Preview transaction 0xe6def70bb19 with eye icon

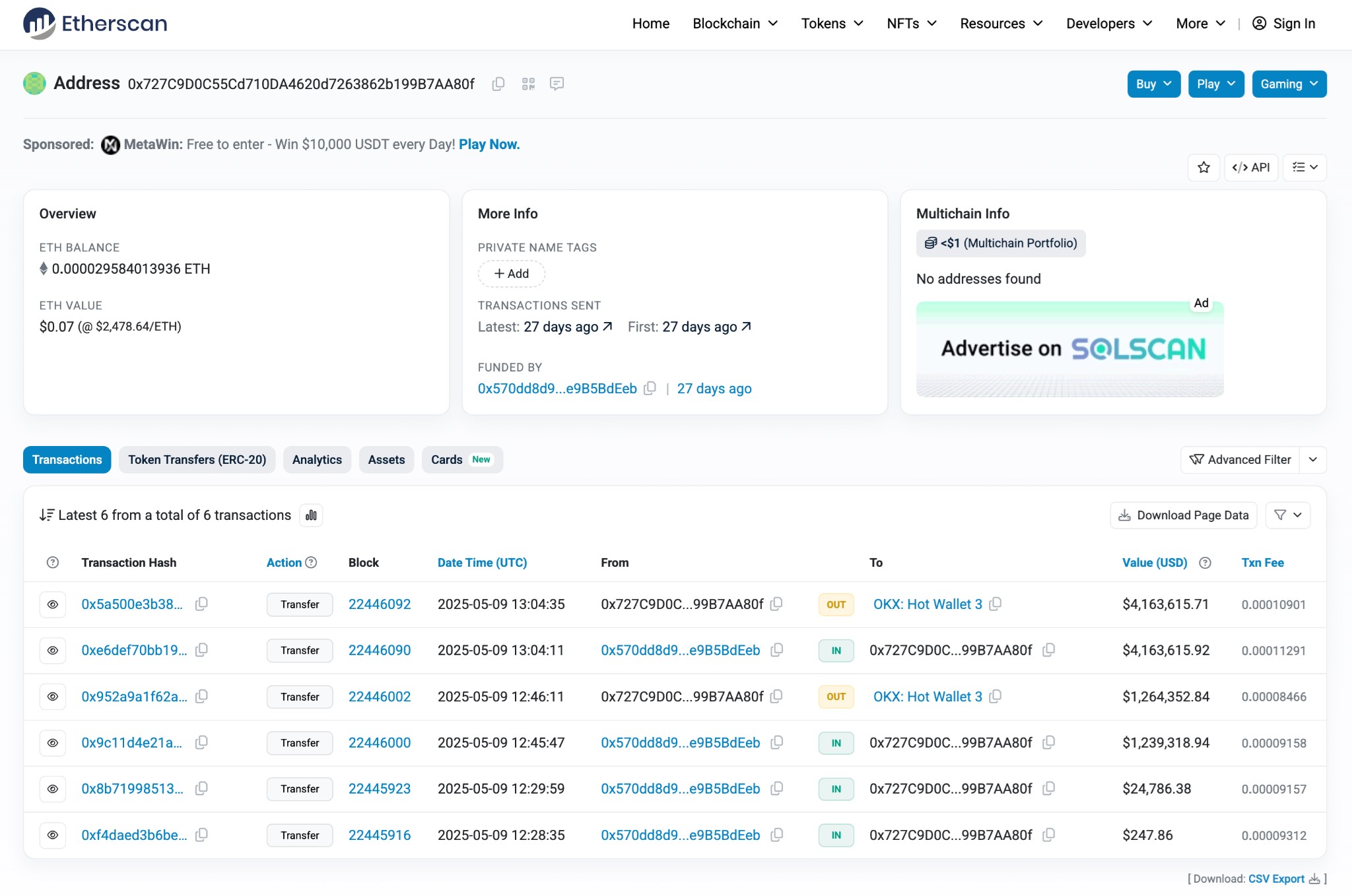point(53,651)
